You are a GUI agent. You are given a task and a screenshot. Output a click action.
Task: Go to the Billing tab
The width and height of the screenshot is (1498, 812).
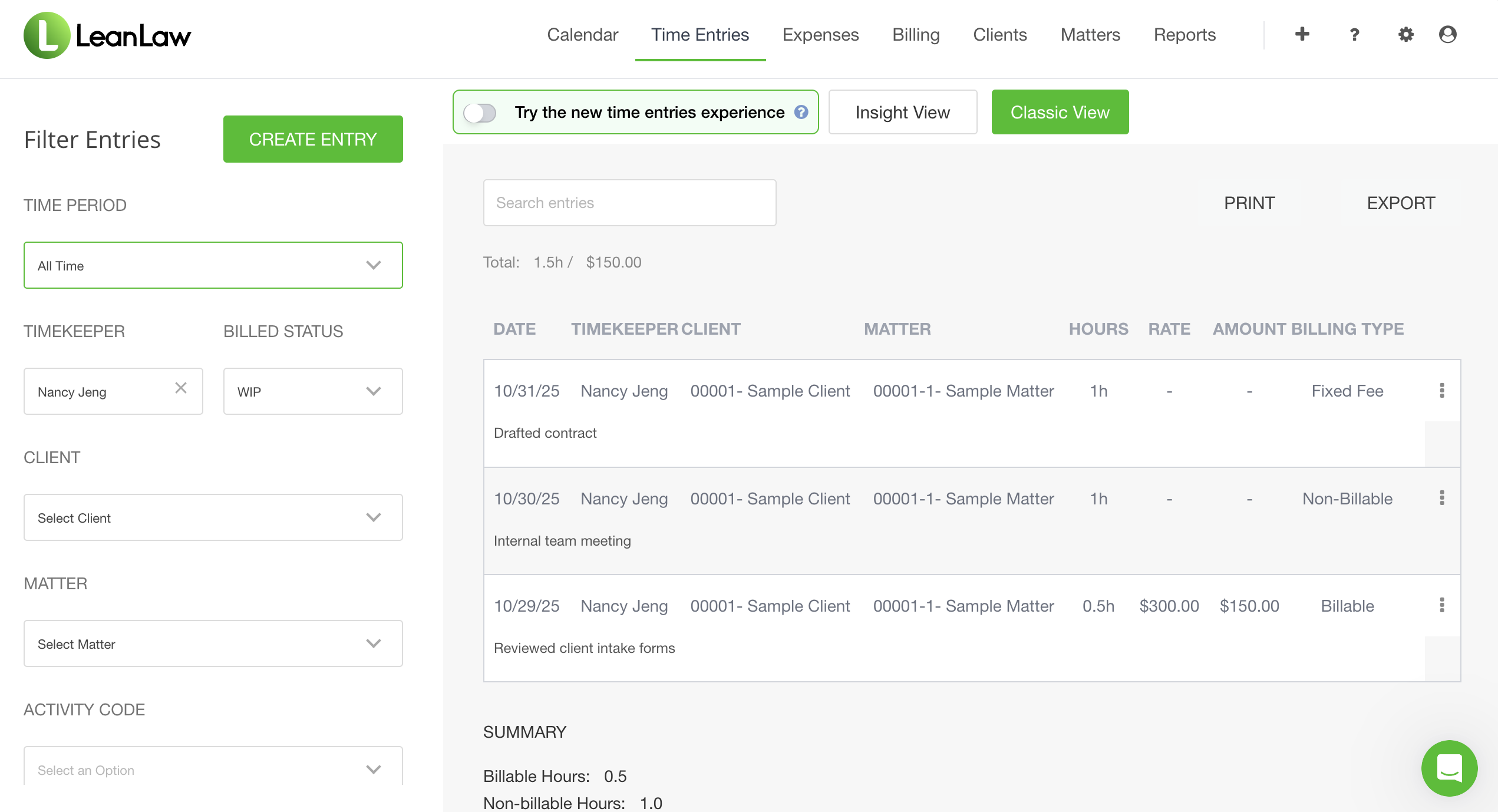tap(916, 35)
